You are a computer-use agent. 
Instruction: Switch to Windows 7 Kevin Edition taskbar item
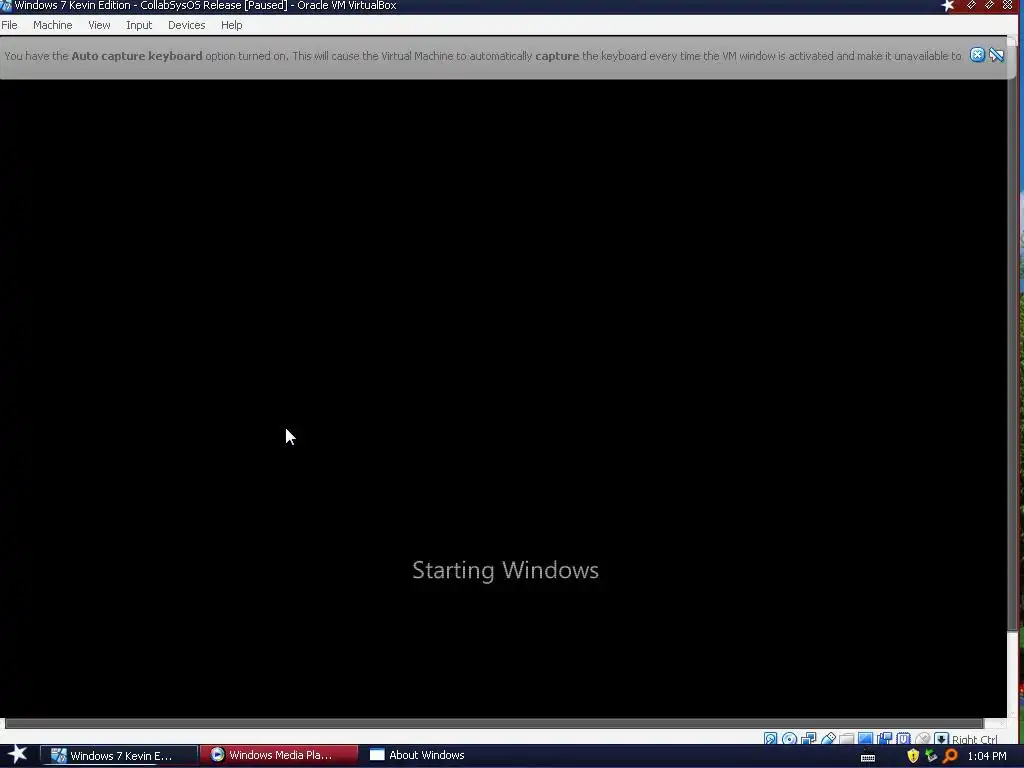point(119,756)
